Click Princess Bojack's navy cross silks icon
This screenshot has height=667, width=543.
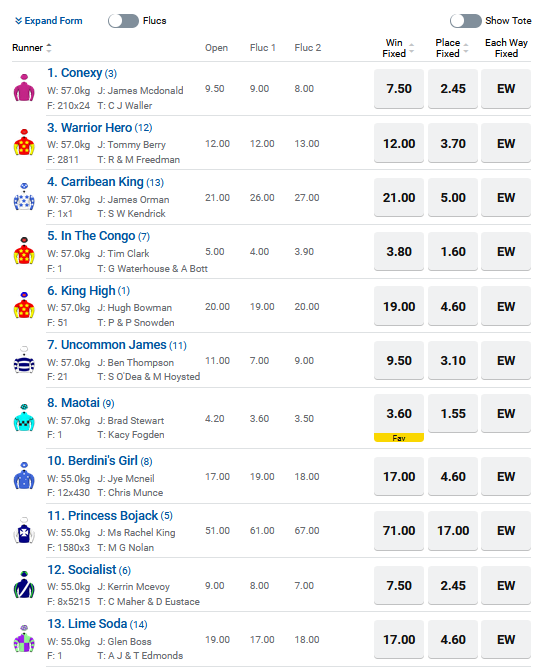point(24,530)
